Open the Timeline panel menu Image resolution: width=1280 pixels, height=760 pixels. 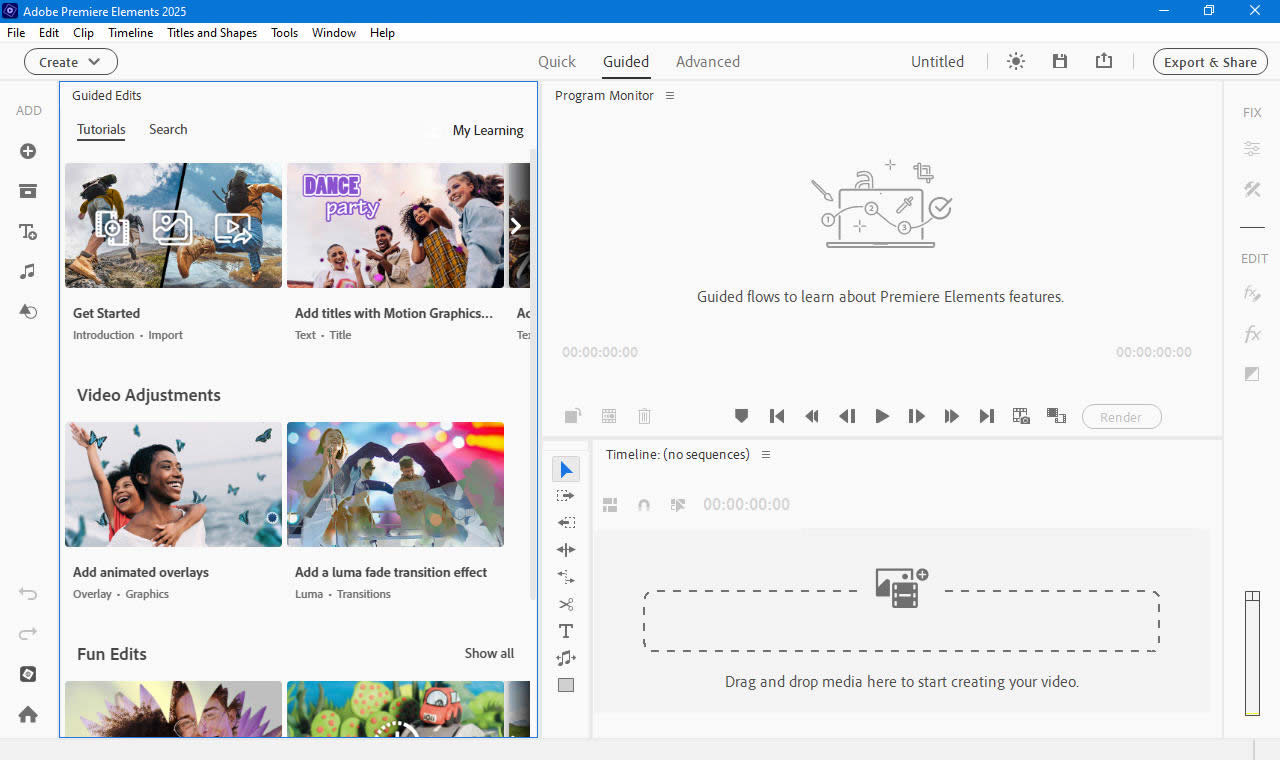point(766,455)
